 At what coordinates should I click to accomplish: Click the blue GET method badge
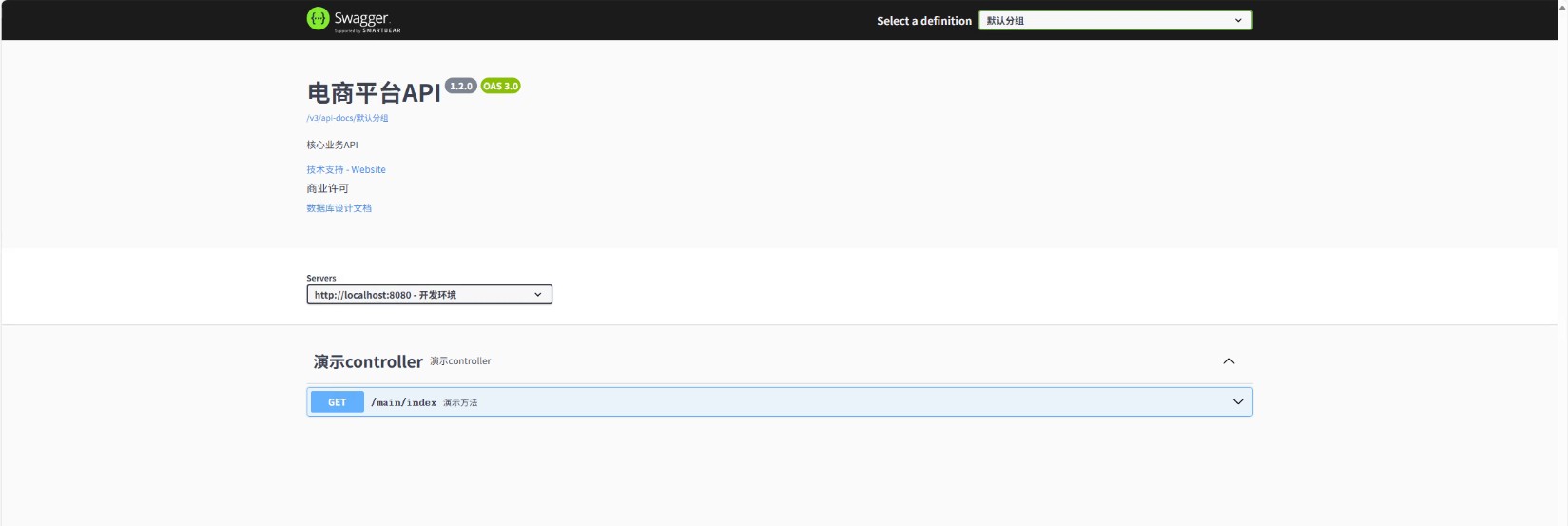[338, 402]
